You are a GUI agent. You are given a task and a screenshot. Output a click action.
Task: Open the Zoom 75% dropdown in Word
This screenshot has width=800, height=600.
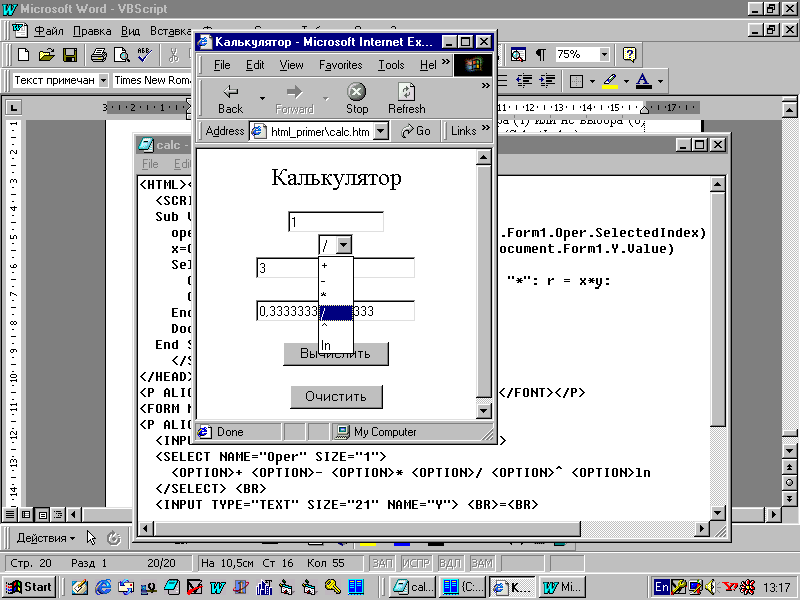coord(605,54)
